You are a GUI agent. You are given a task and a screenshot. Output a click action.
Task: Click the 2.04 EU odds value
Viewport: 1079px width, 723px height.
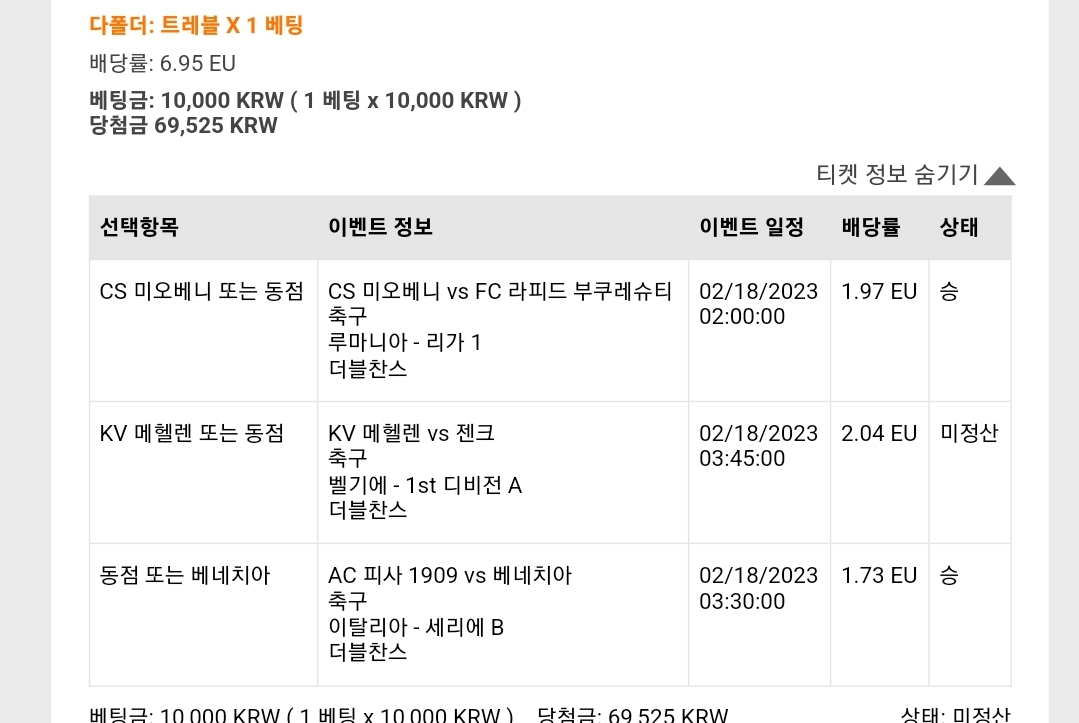point(879,433)
